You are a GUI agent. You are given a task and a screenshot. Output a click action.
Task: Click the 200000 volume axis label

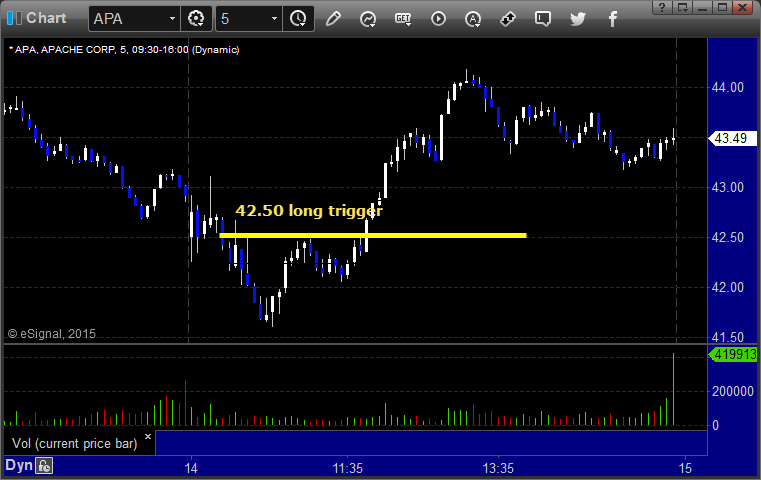point(732,391)
